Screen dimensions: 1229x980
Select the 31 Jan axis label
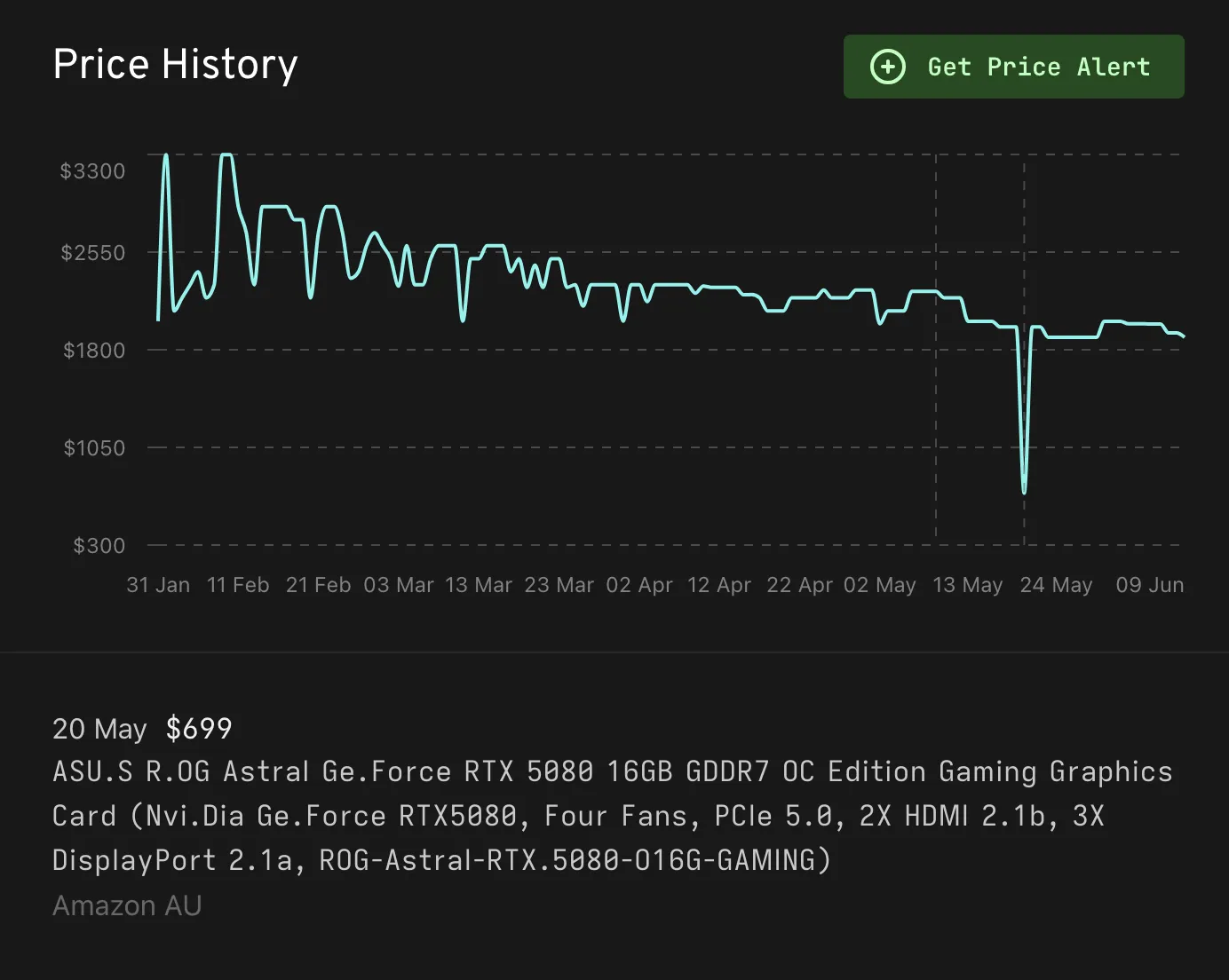point(158,585)
